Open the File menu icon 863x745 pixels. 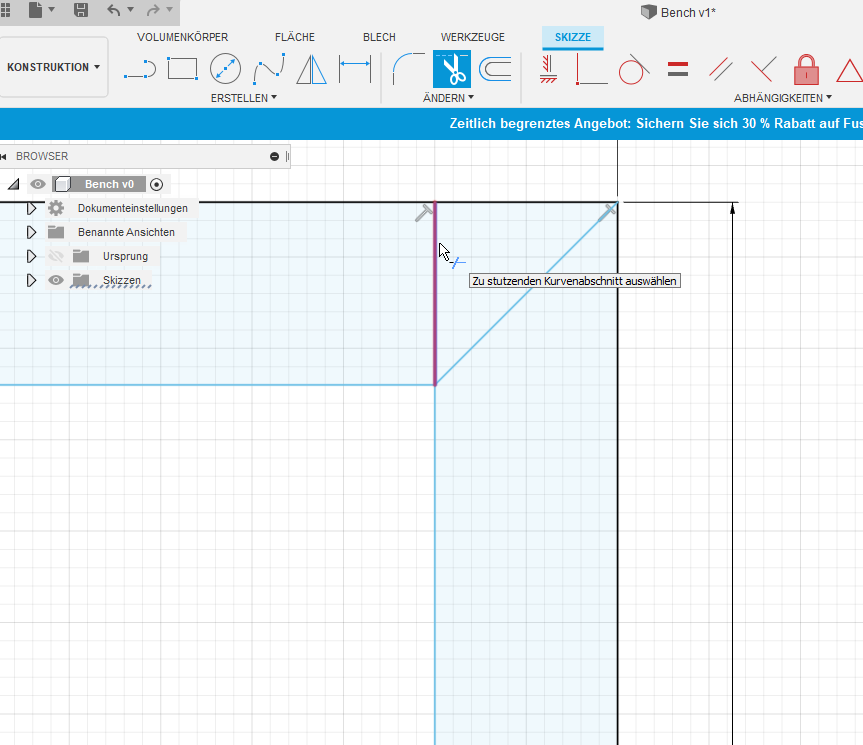36,10
